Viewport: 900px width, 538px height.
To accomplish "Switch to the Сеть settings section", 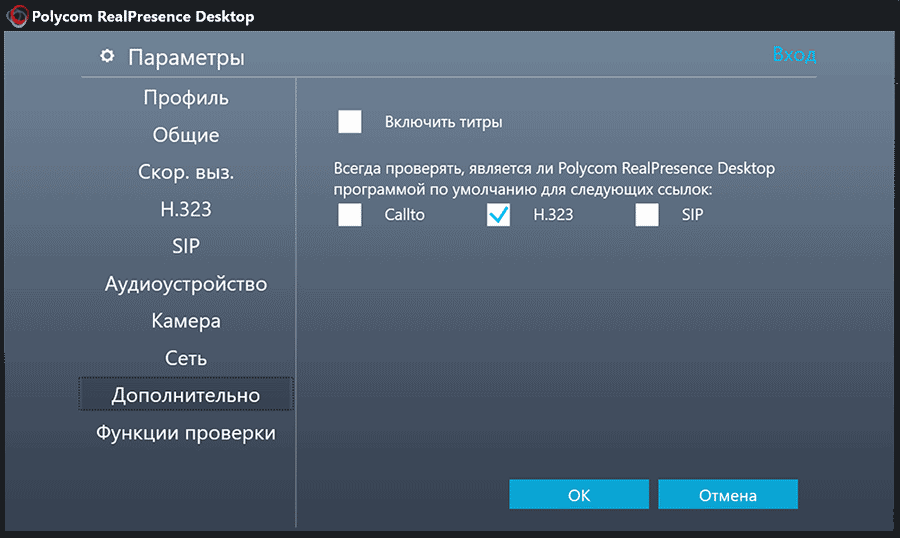I will pos(186,358).
